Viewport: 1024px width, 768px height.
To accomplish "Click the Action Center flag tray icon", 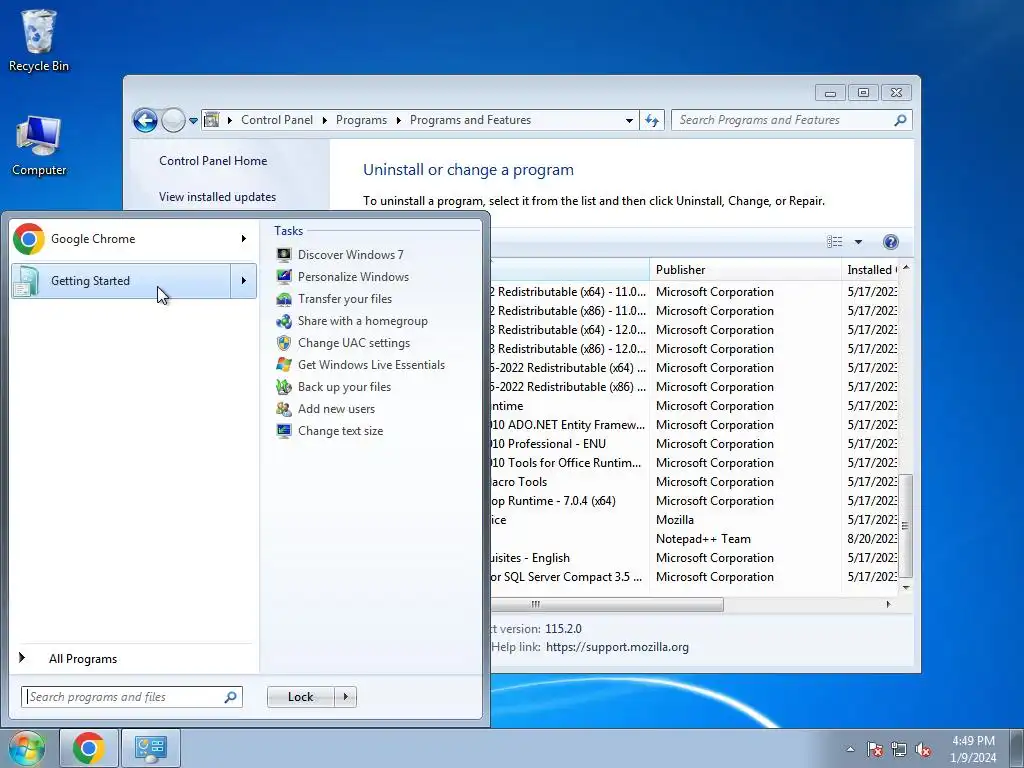I will pos(874,749).
